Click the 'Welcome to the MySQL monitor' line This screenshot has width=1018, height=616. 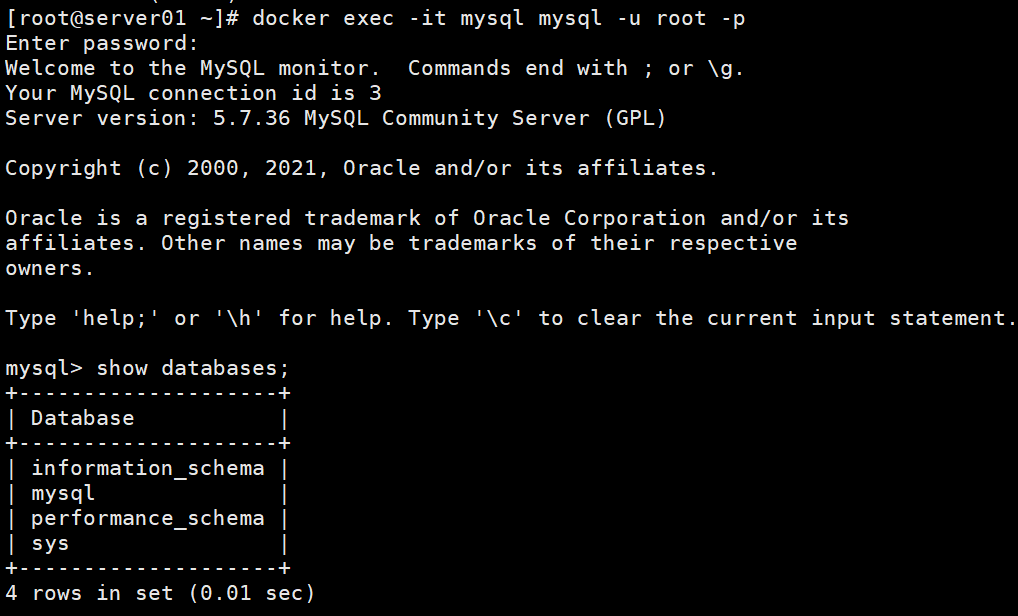[375, 68]
